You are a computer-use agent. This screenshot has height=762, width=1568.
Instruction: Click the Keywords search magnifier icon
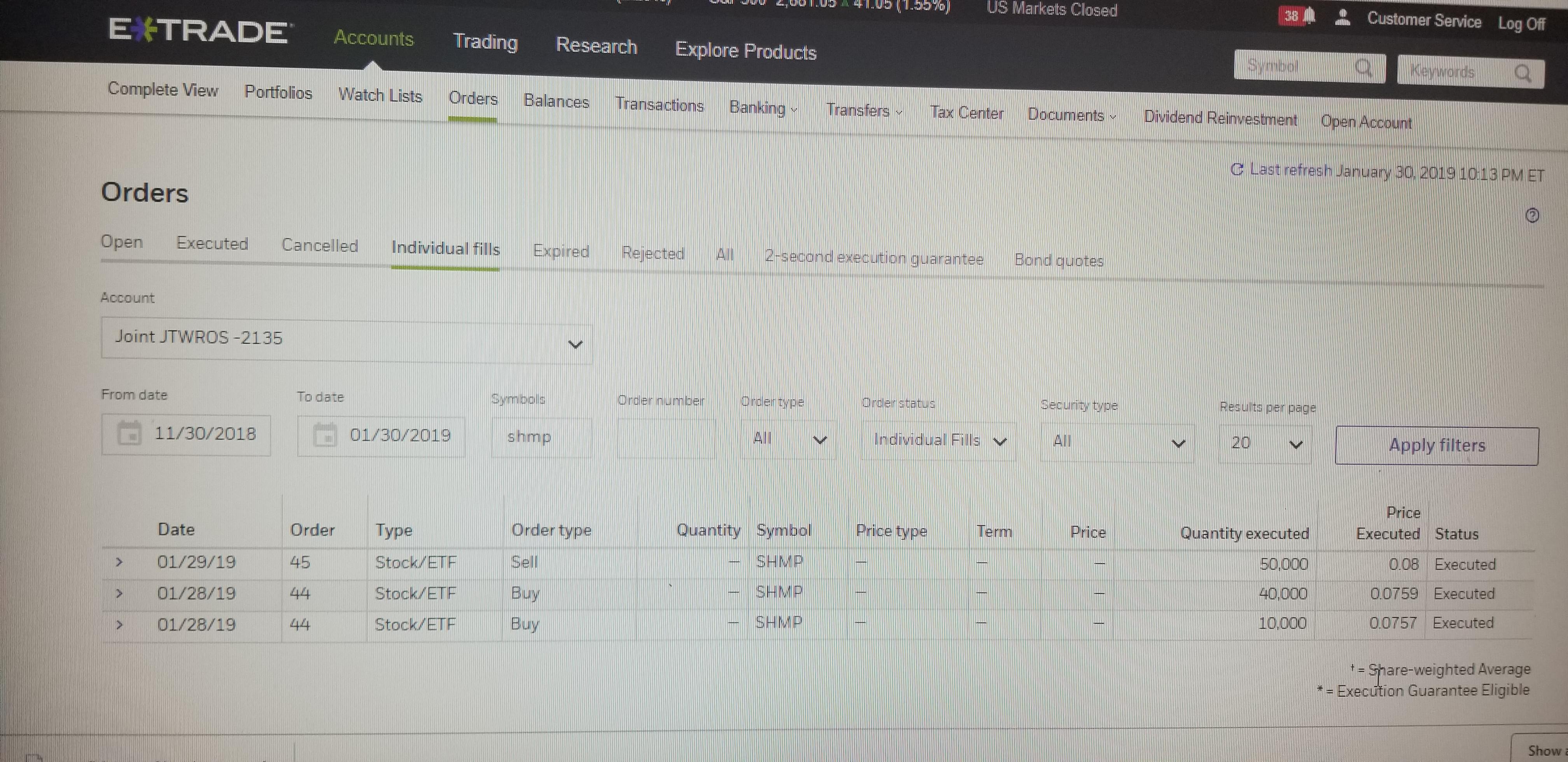[x=1523, y=73]
